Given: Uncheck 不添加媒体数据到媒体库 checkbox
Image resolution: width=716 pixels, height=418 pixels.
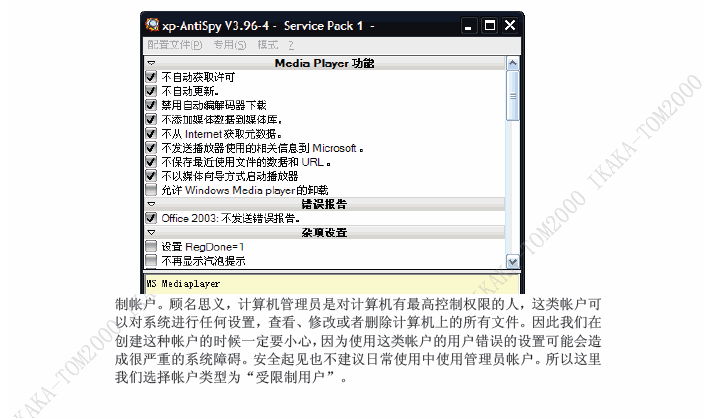Looking at the screenshot, I should point(151,119).
